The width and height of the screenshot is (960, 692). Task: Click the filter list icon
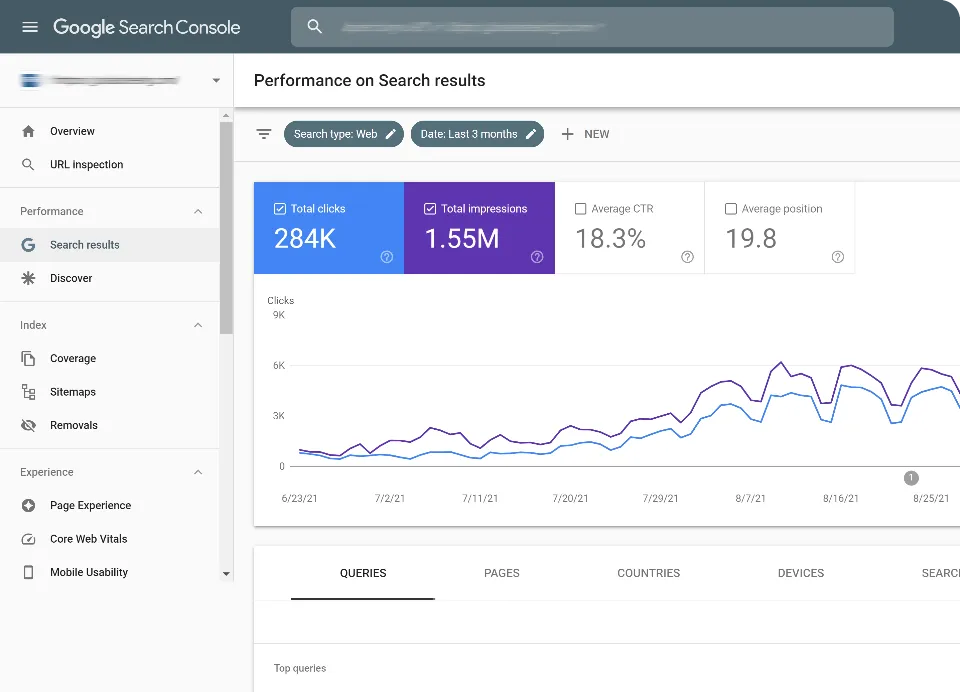[x=264, y=134]
